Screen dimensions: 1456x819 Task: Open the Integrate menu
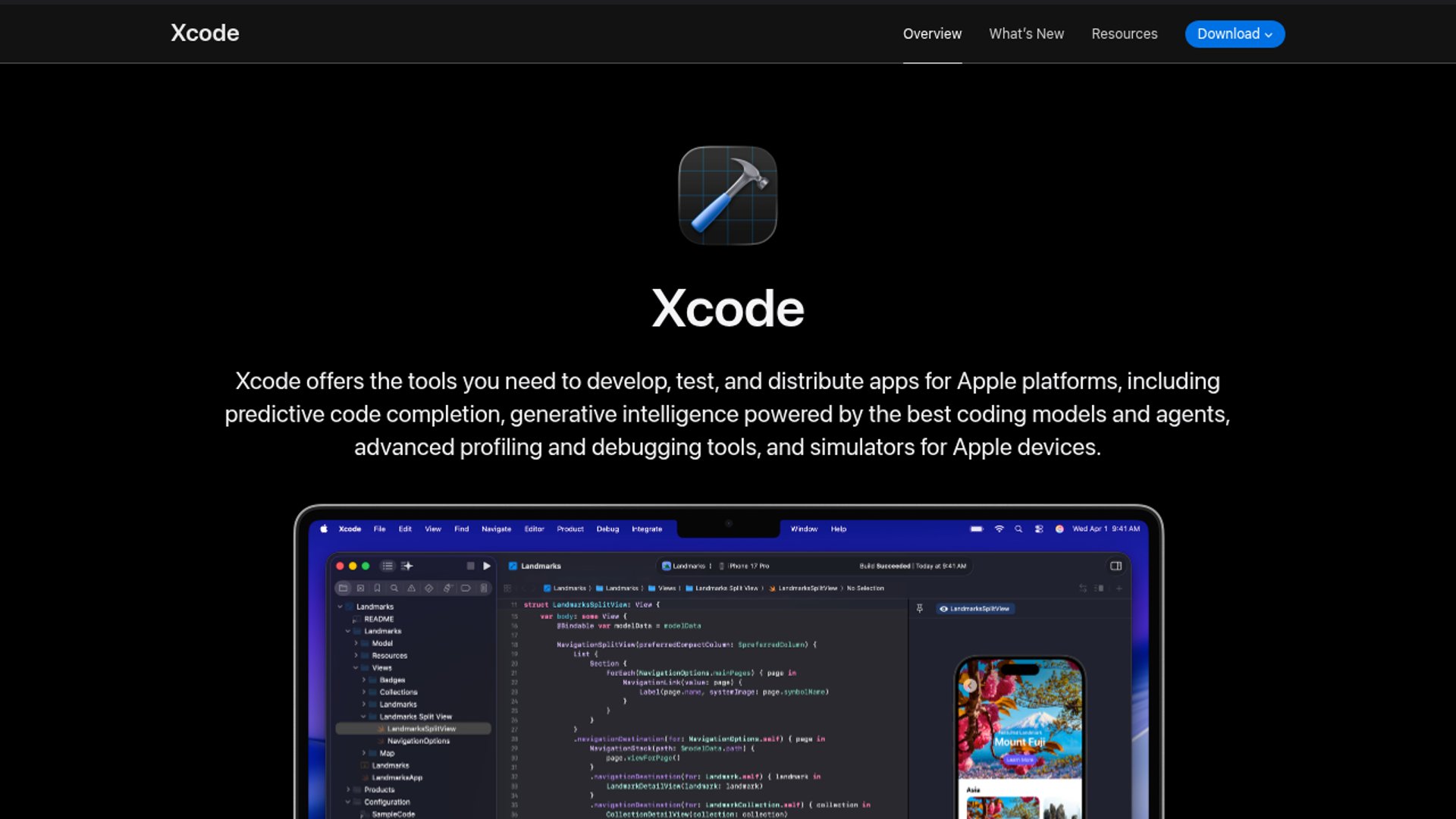[647, 529]
